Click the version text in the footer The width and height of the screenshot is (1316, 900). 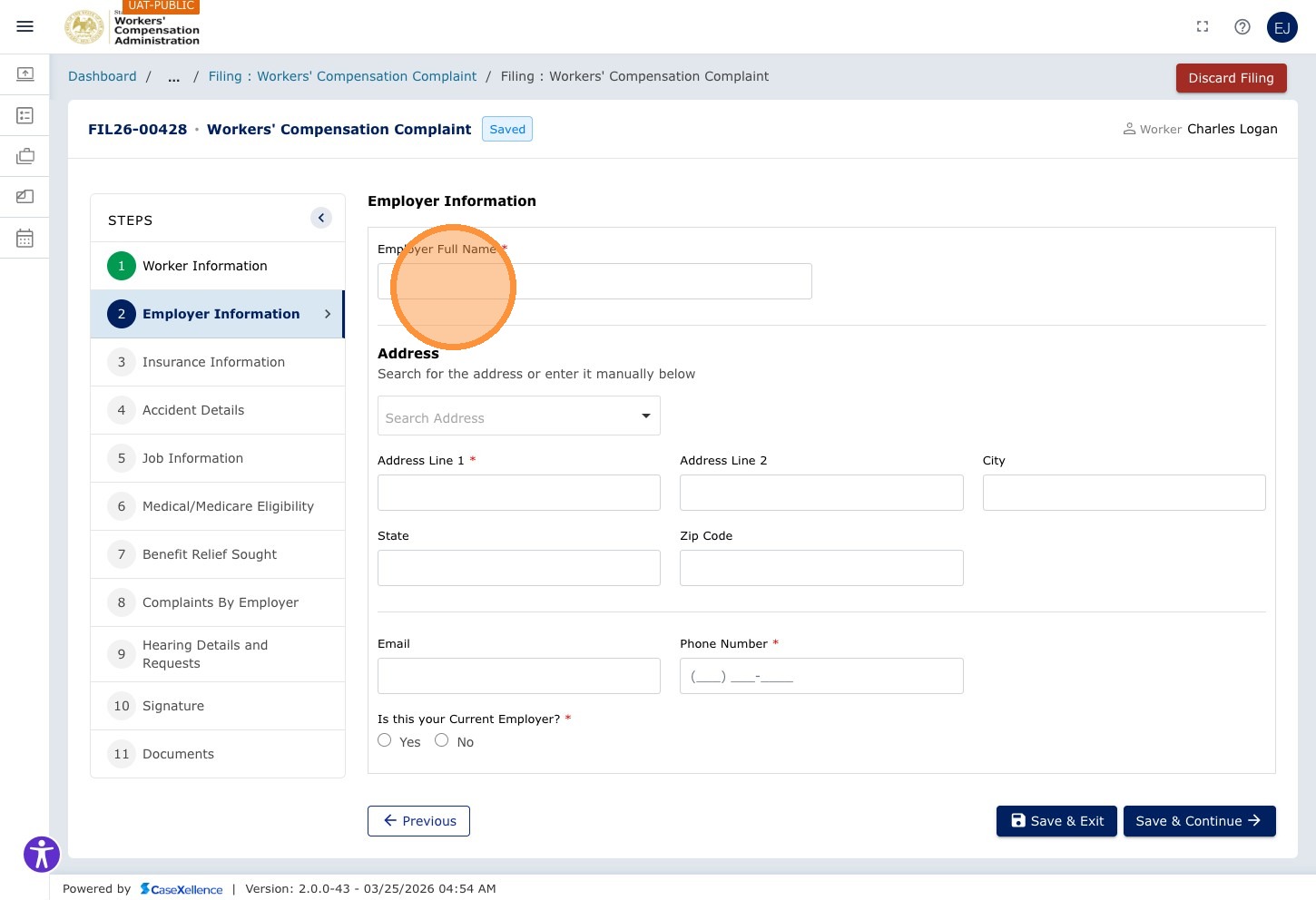(370, 889)
